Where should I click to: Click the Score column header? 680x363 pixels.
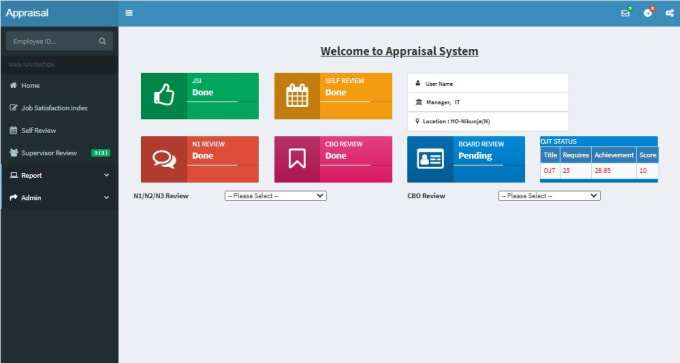(x=647, y=155)
